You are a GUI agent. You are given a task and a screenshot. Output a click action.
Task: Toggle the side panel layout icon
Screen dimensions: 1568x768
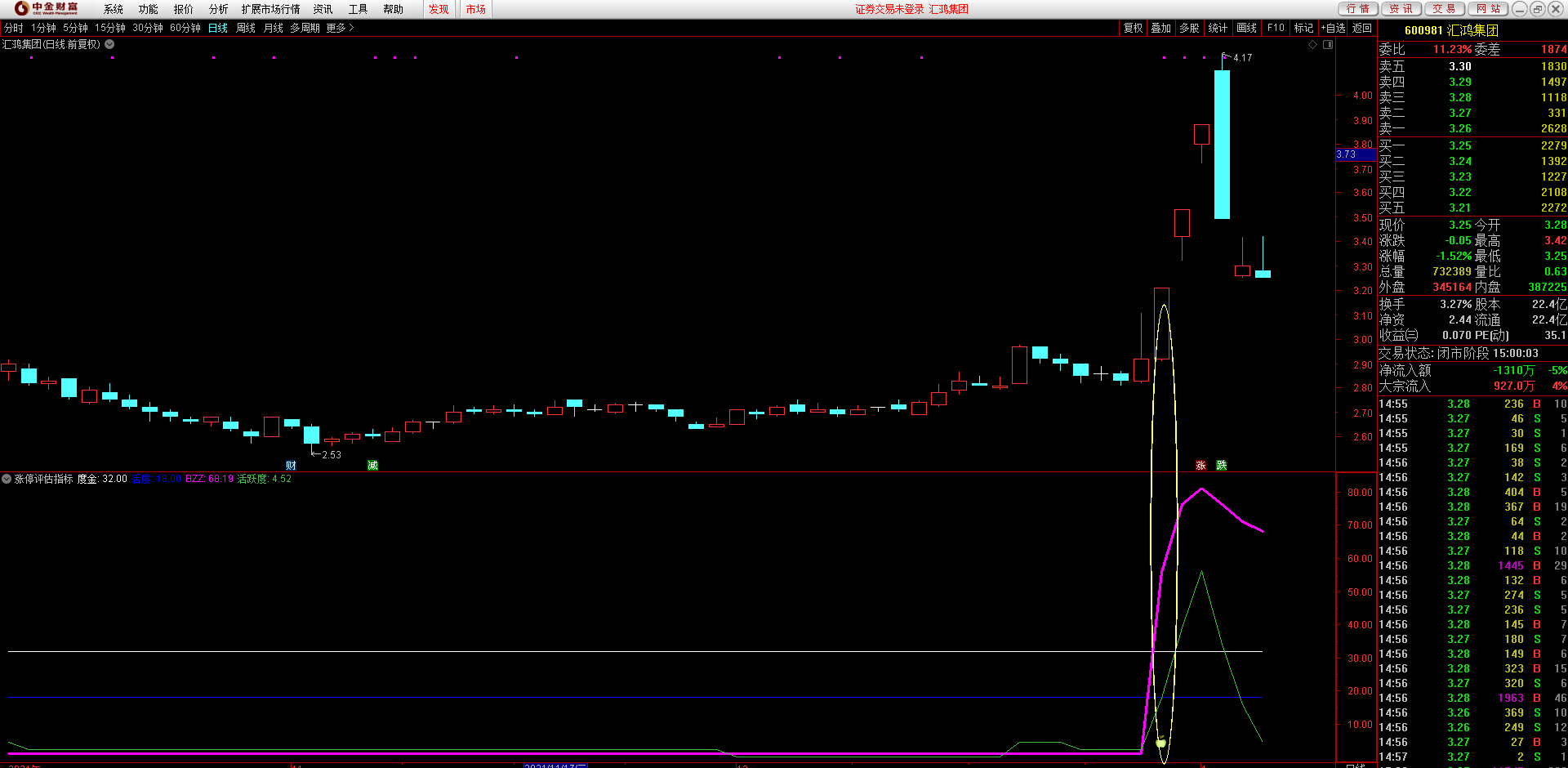click(1328, 45)
